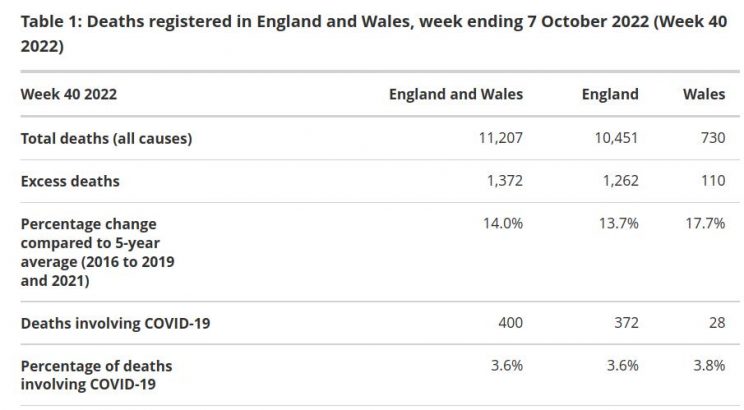Image resolution: width=744 pixels, height=410 pixels.
Task: Select the 110 Wales excess deaths cell
Action: (712, 182)
